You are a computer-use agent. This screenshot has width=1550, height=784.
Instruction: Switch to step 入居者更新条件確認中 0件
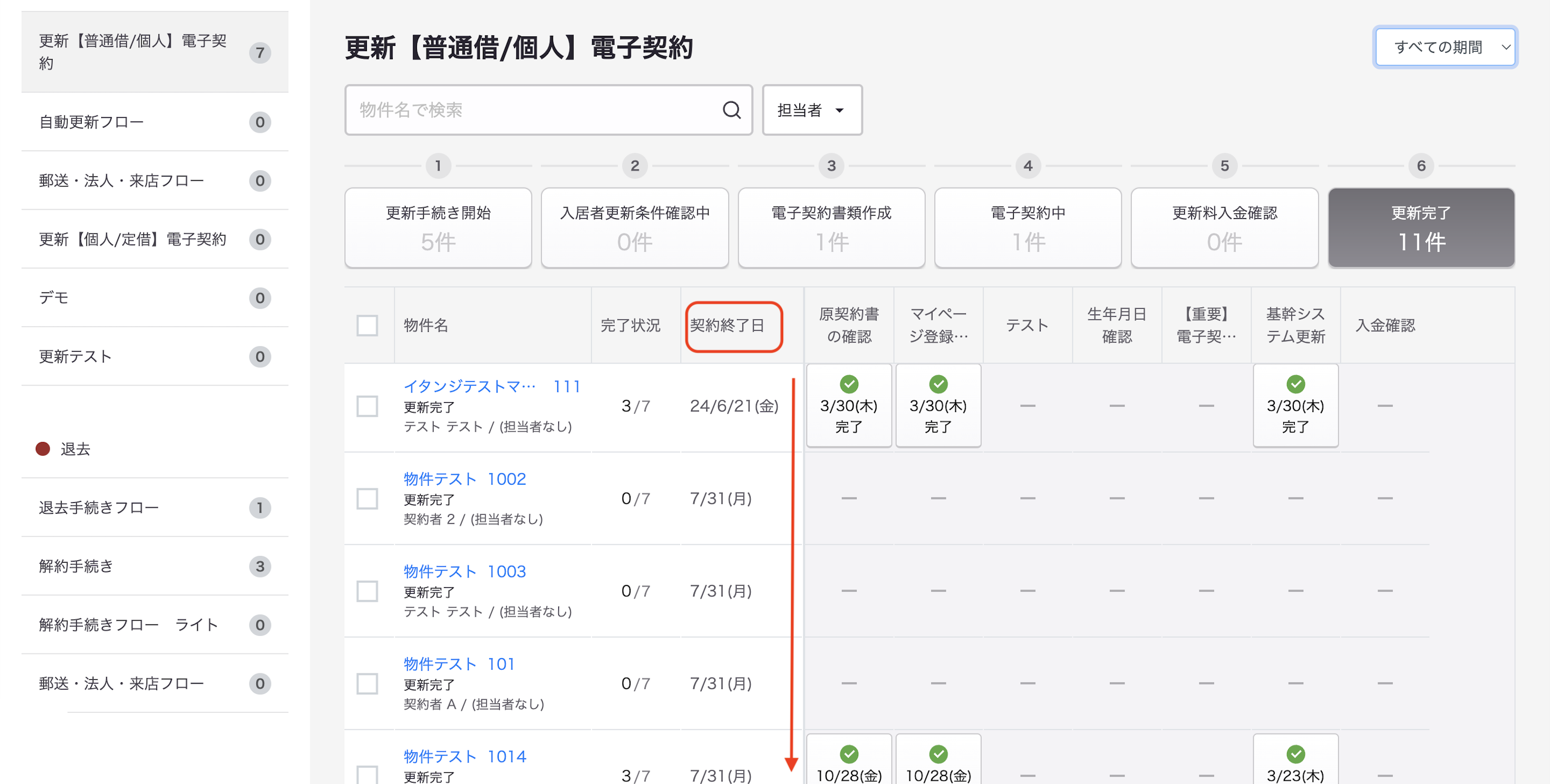click(635, 228)
